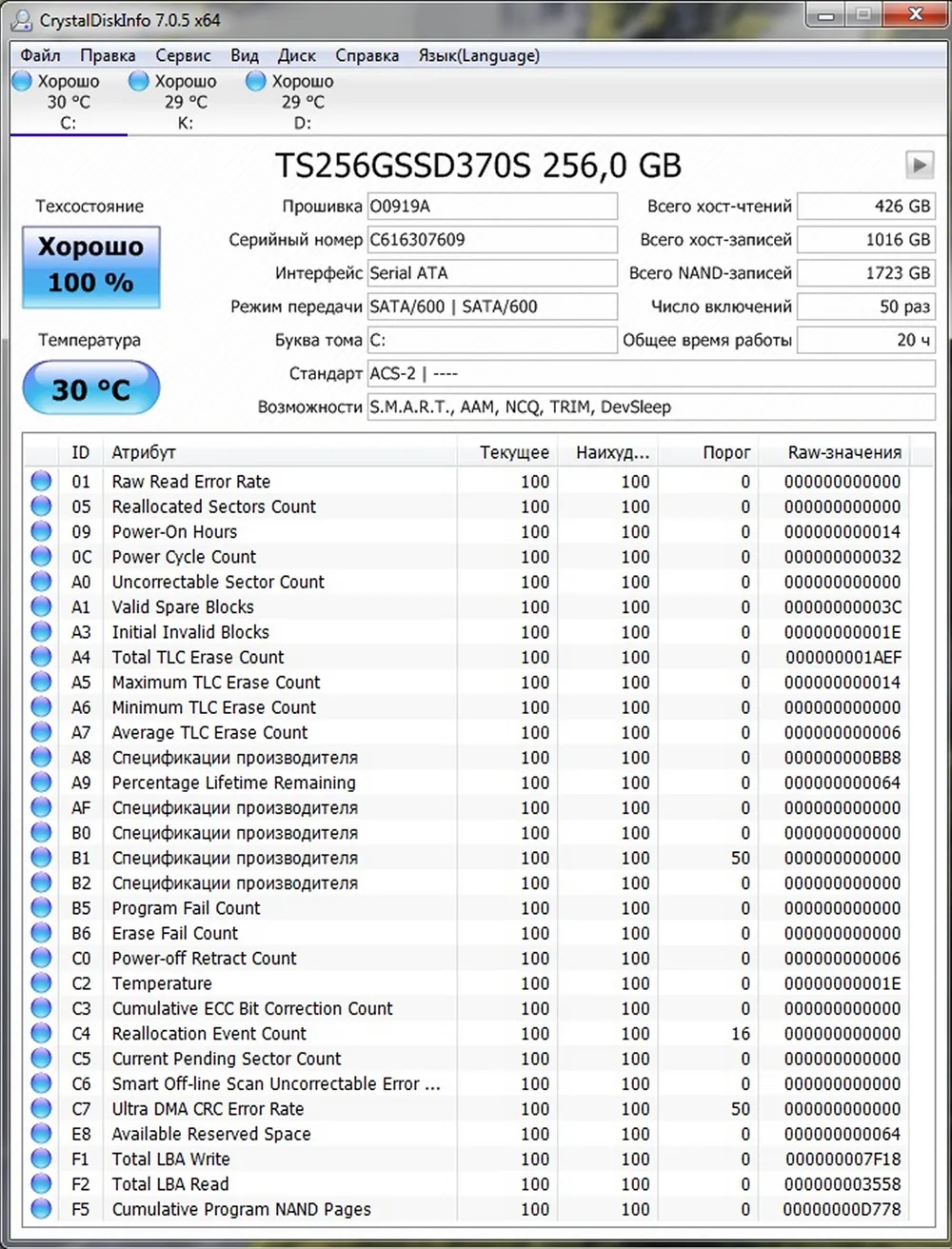Click the status dot for Power-On Hours
The height and width of the screenshot is (1249, 952).
(41, 531)
